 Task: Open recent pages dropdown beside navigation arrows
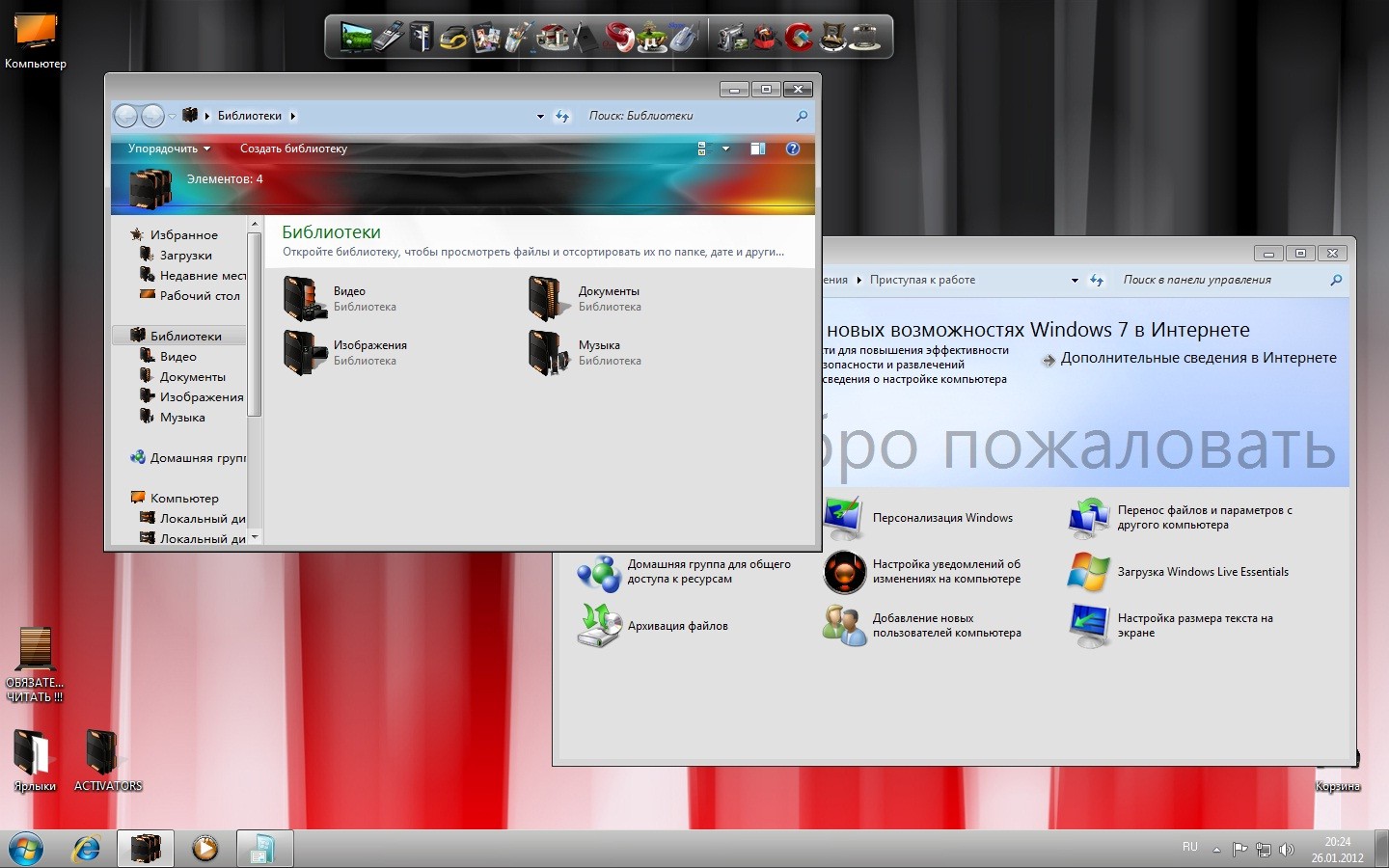tap(172, 116)
